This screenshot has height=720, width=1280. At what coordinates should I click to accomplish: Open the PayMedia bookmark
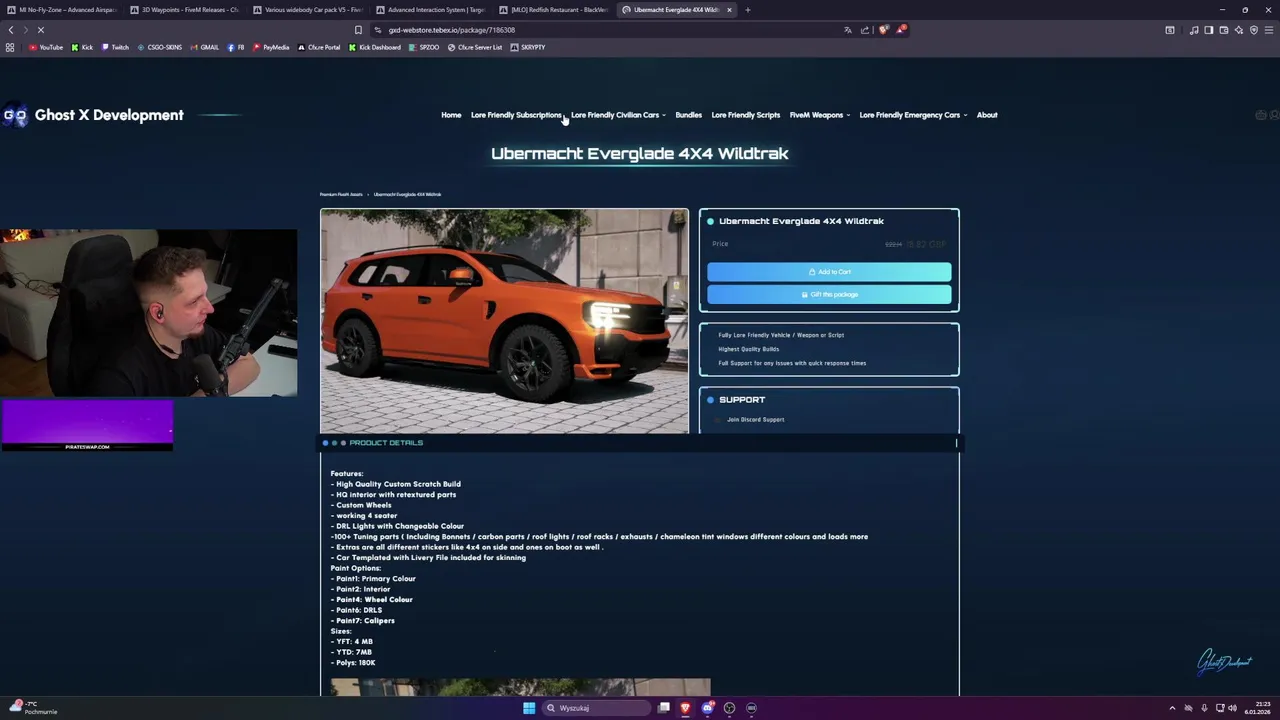pos(271,47)
